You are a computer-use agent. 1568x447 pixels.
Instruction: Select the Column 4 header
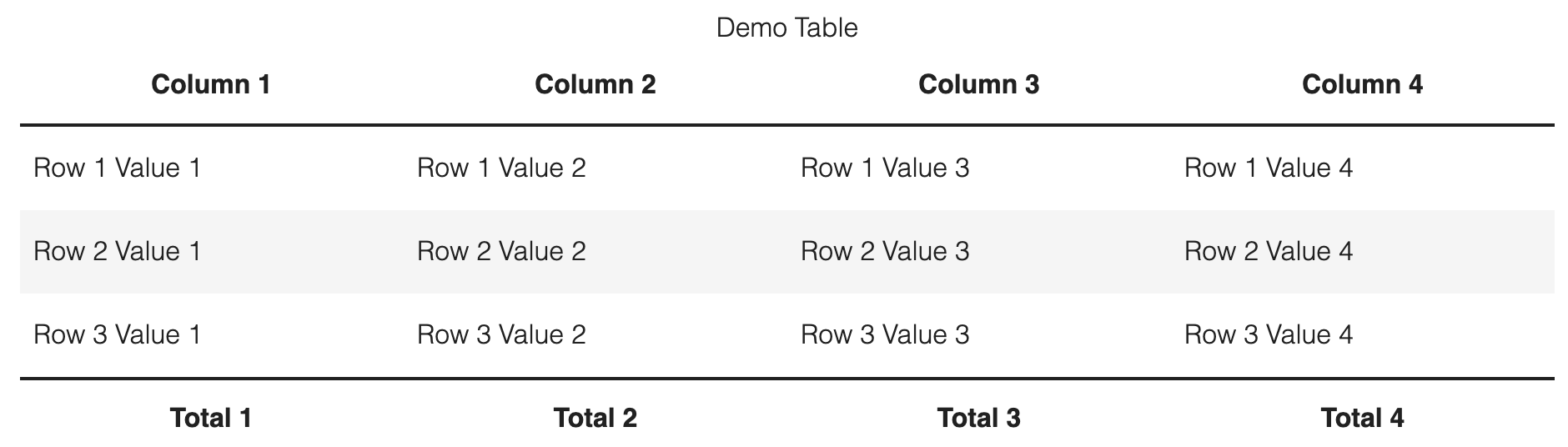[1362, 84]
